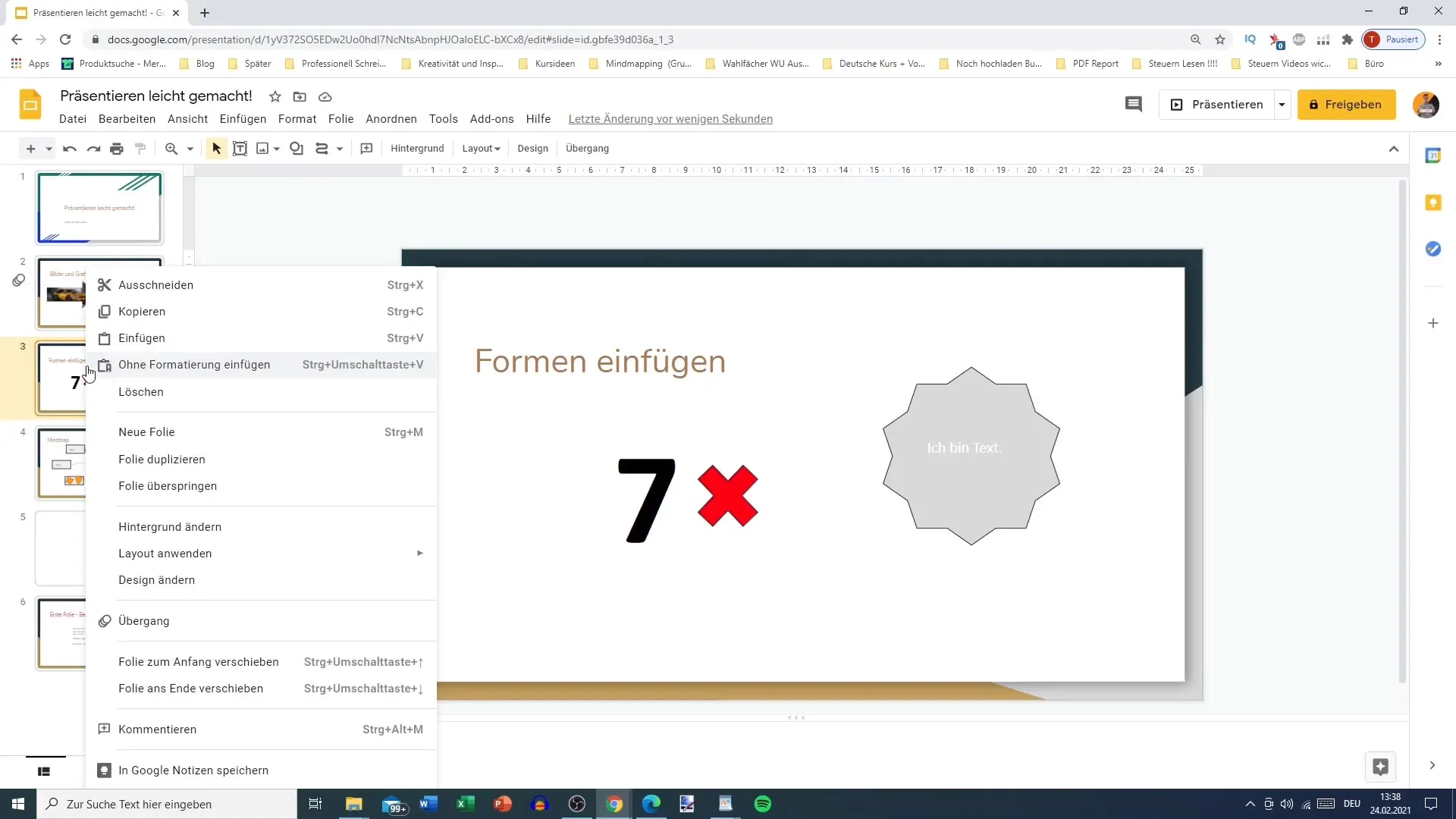Expand Layout anwenden submenu arrow
Image resolution: width=1456 pixels, height=819 pixels.
click(421, 553)
